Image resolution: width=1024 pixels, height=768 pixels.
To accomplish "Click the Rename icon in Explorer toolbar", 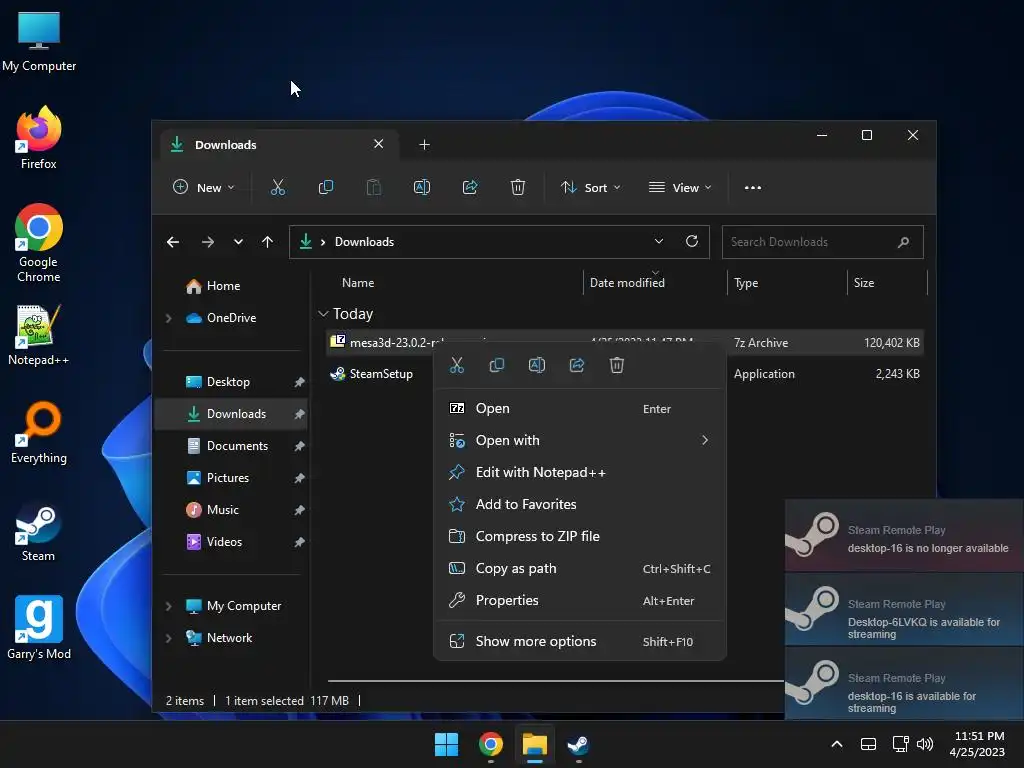I will [422, 187].
